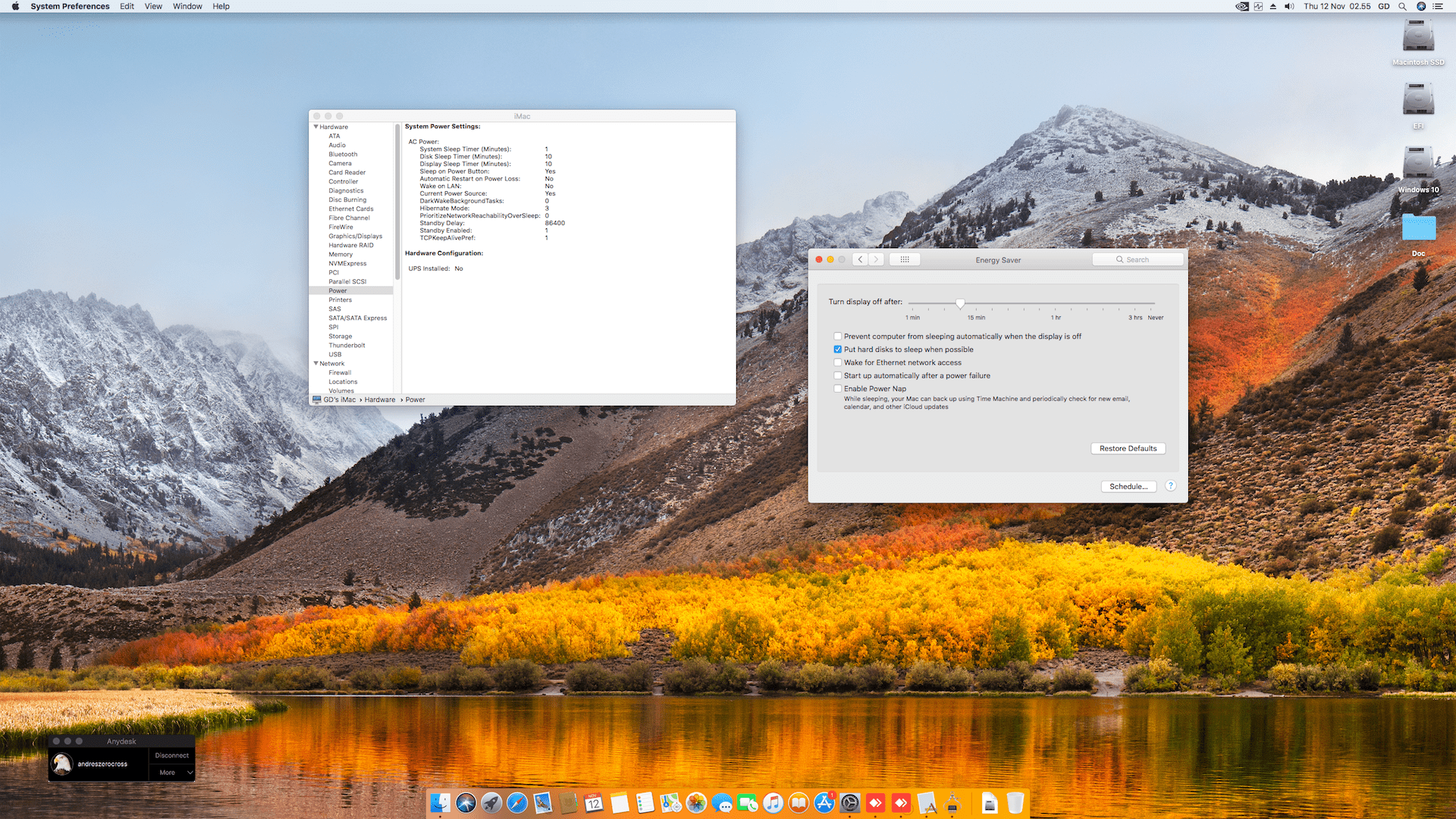Viewport: 1456px width, 819px height.
Task: Click the Schedule... button
Action: pos(1128,487)
